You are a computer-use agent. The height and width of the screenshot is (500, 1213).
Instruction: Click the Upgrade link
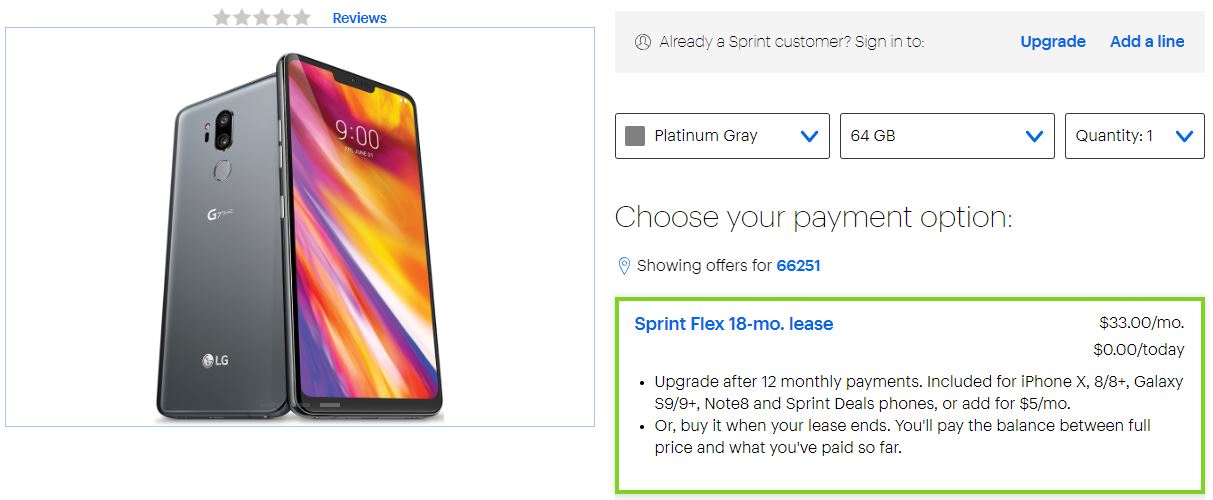(1052, 42)
